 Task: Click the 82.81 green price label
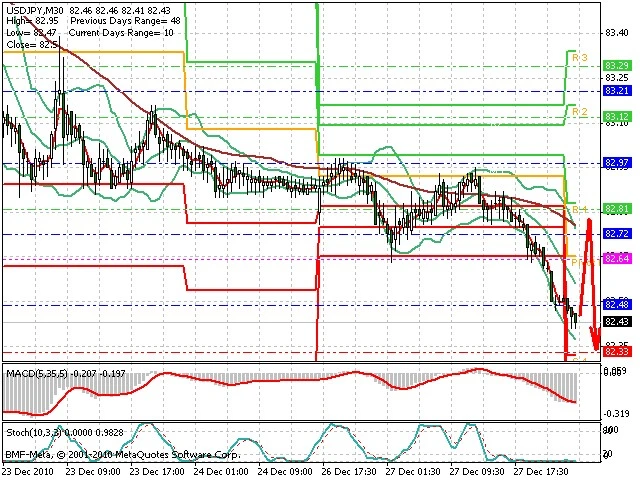617,210
